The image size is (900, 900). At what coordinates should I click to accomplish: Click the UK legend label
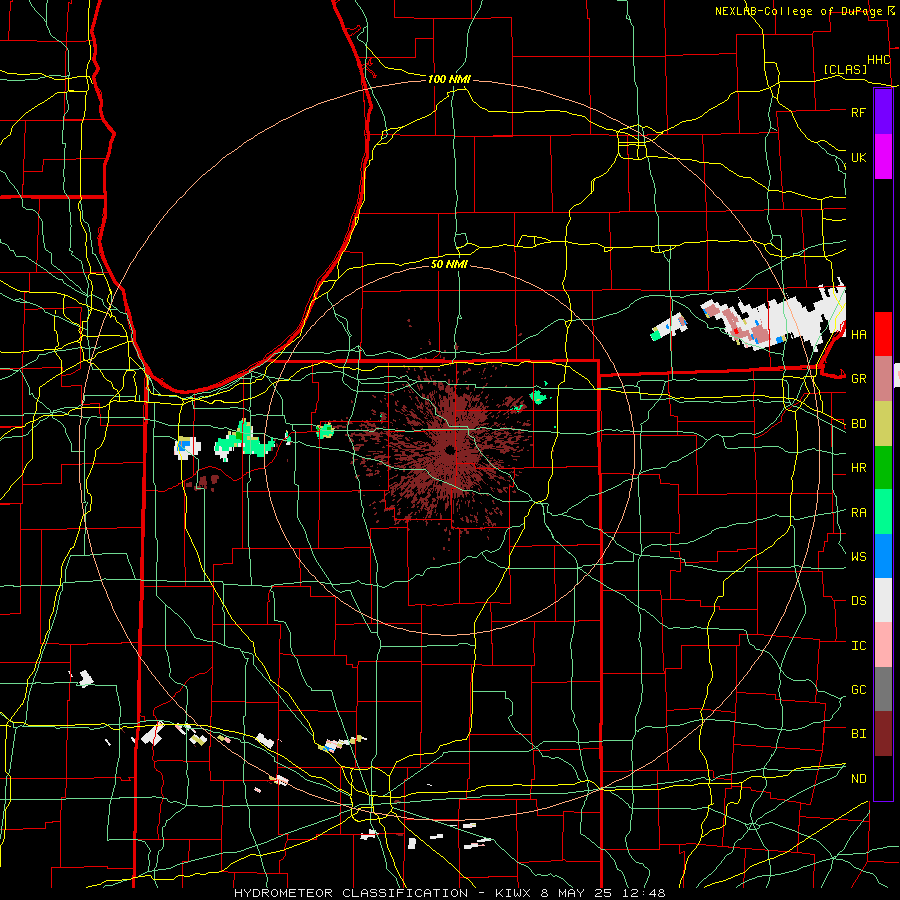click(858, 157)
